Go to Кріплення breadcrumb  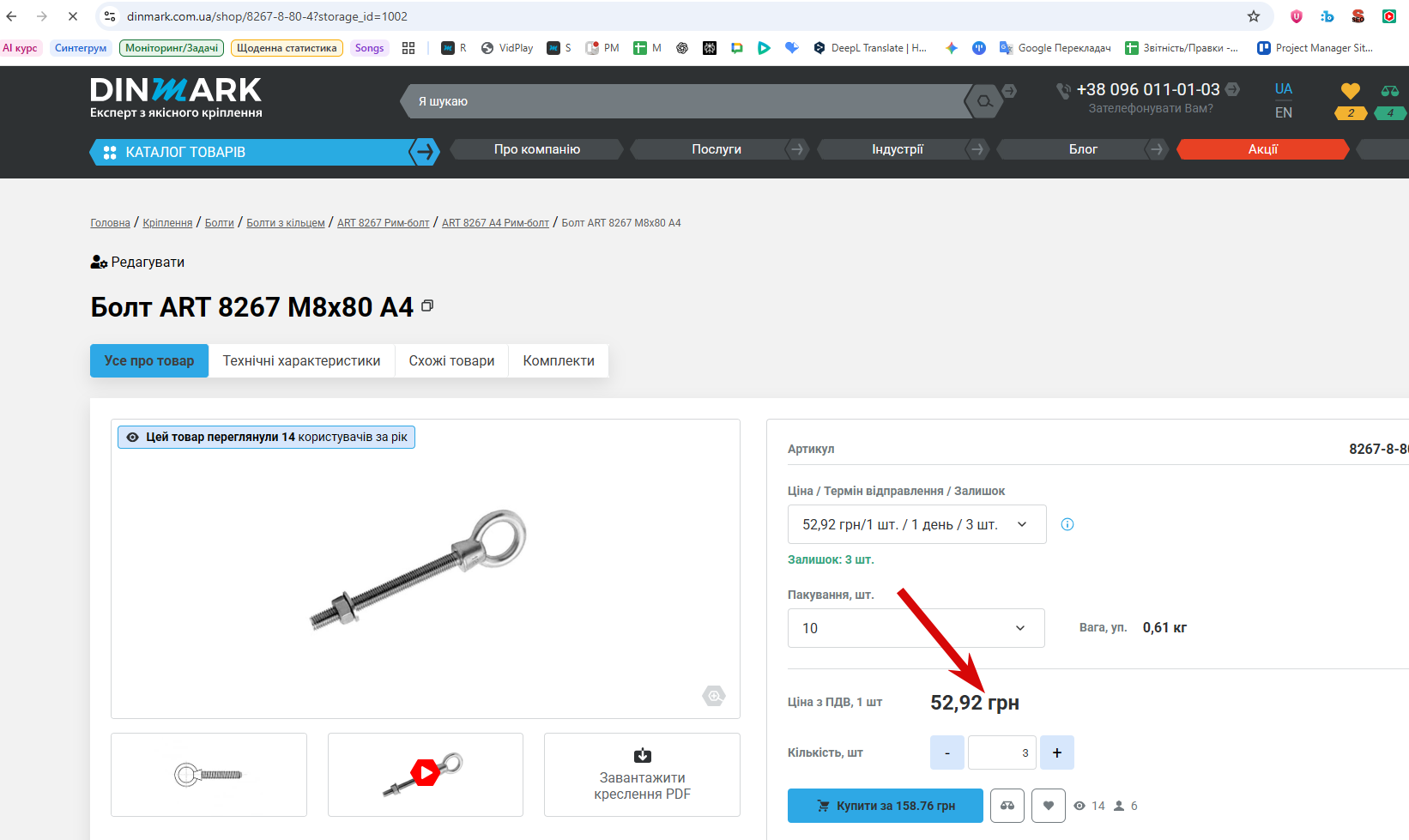[x=167, y=223]
